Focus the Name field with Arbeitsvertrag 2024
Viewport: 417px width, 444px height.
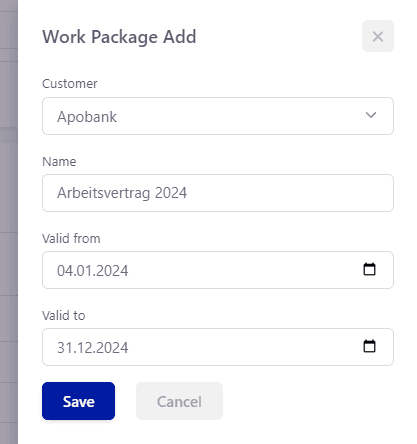(218, 193)
